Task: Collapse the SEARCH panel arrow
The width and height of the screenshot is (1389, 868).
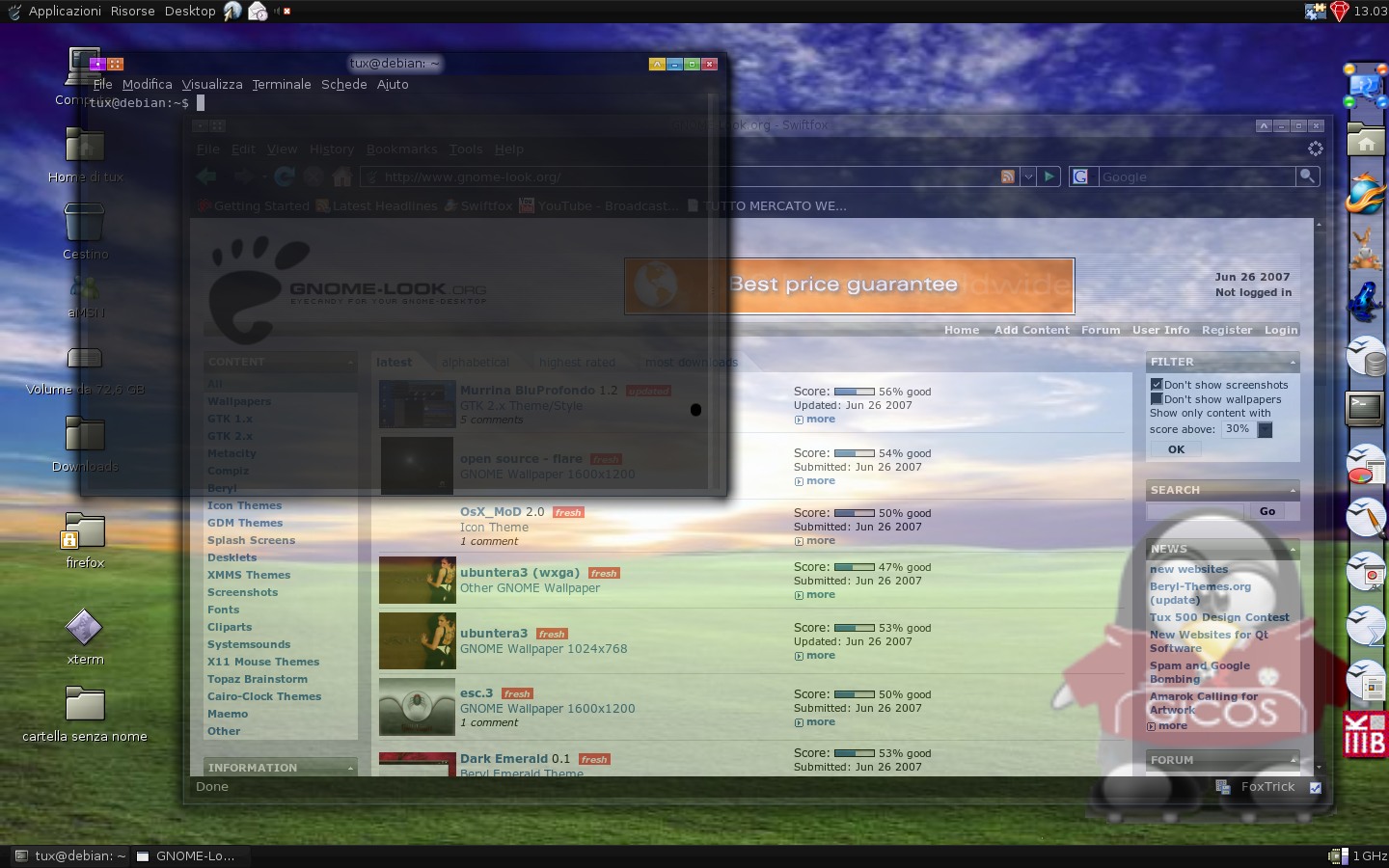Action: pos(1293,491)
